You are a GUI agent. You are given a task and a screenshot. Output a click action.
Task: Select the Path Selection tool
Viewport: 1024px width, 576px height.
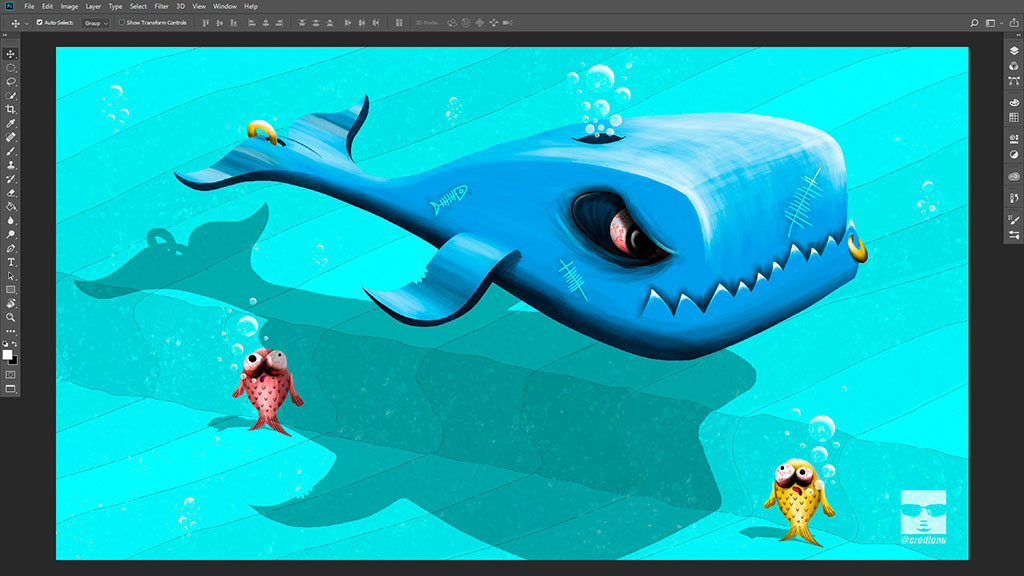pos(10,276)
